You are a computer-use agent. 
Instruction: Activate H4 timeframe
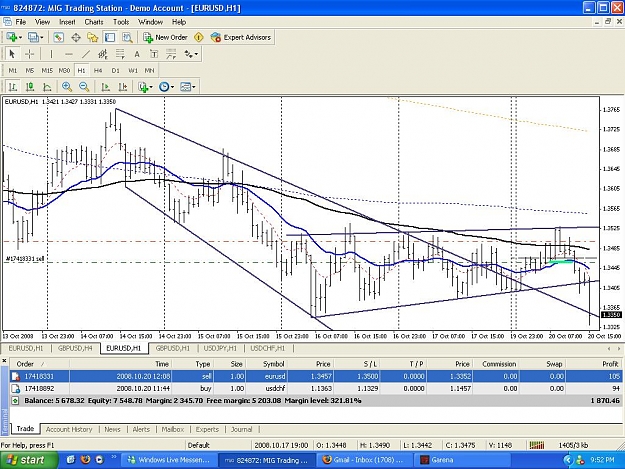click(98, 71)
